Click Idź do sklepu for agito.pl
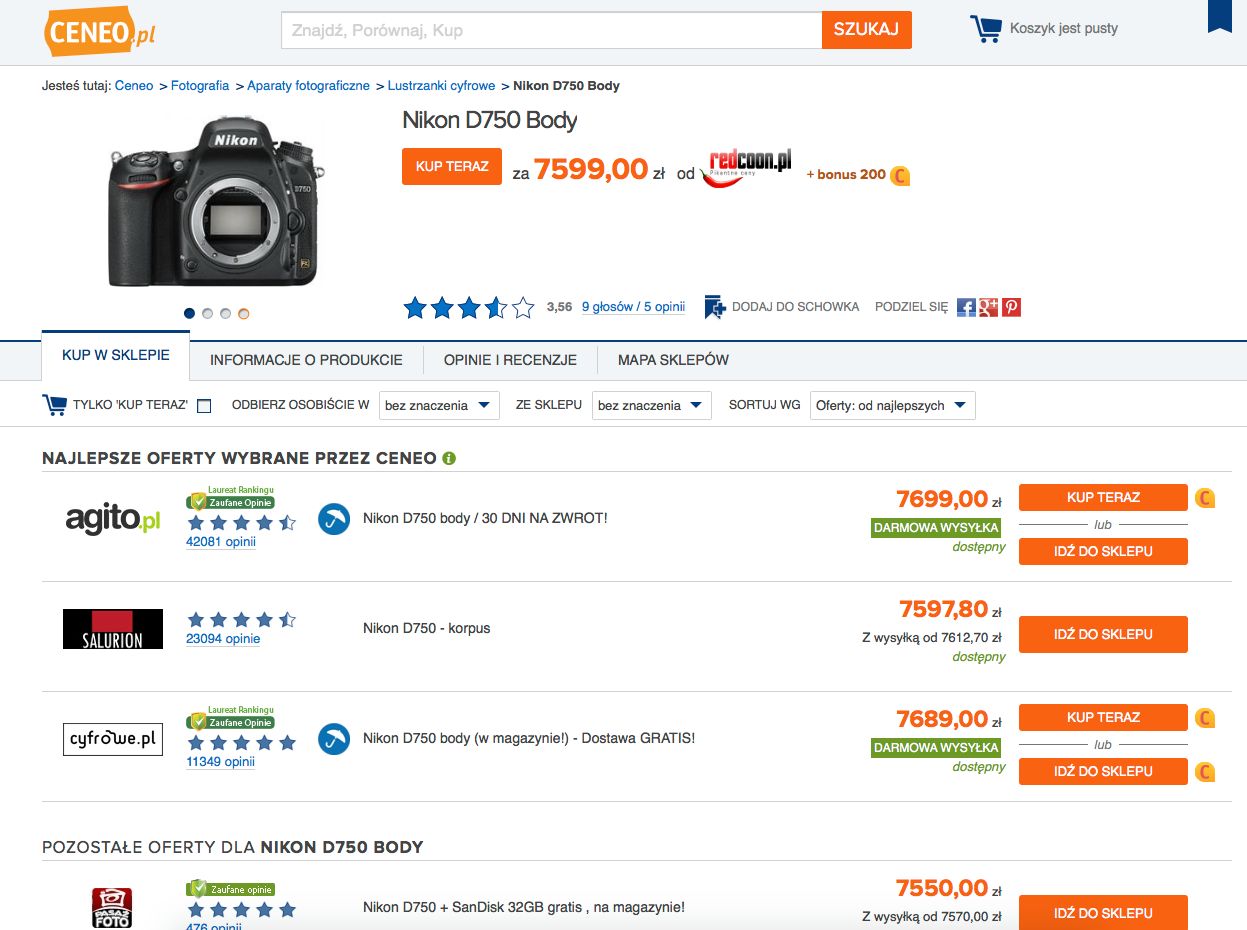Viewport: 1247px width, 930px height. (1103, 551)
